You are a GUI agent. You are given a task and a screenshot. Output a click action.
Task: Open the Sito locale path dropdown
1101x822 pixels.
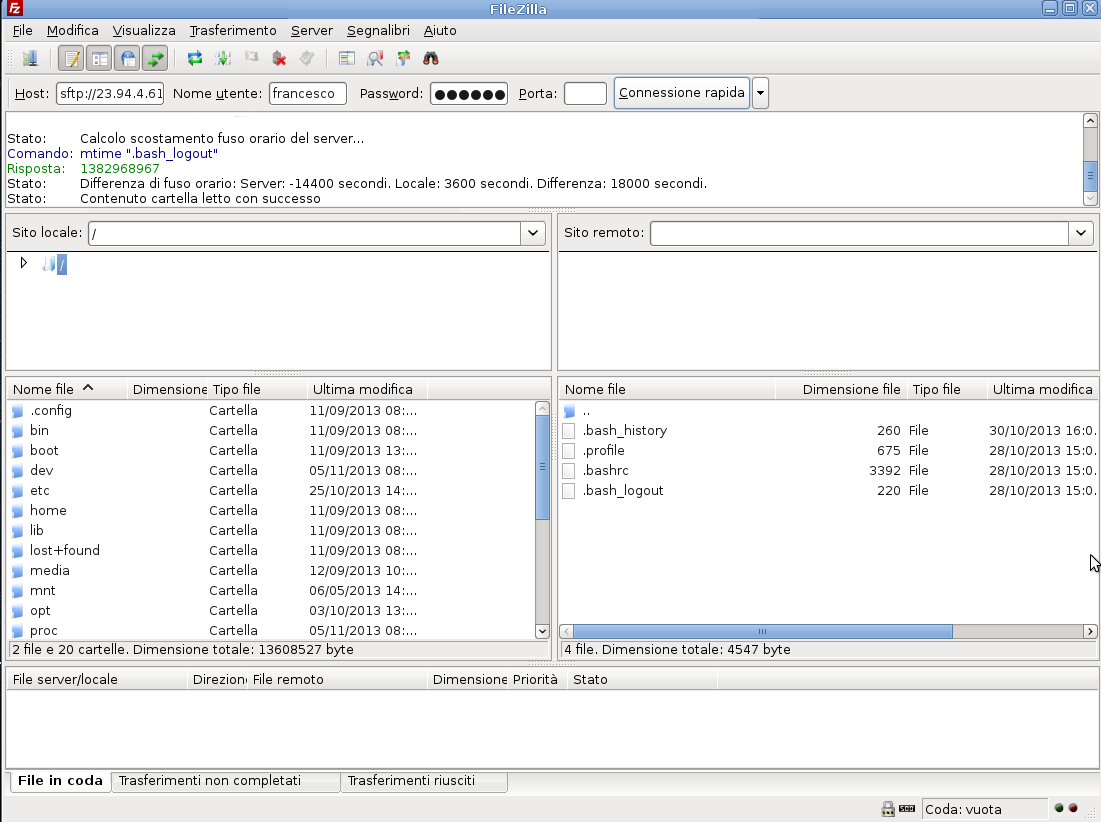533,233
